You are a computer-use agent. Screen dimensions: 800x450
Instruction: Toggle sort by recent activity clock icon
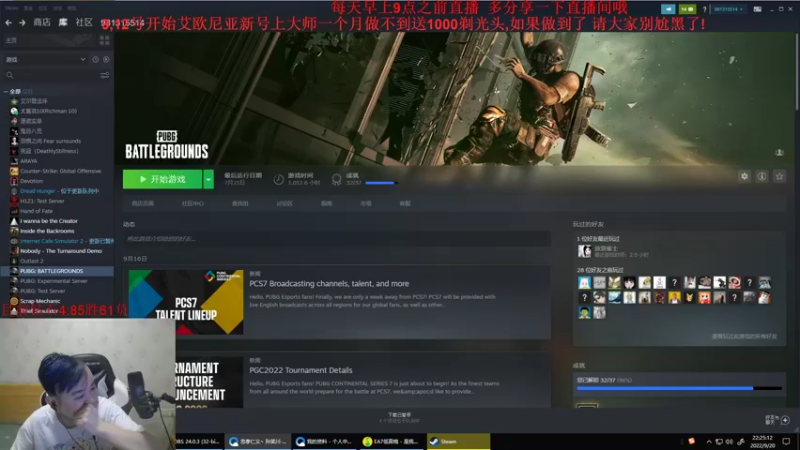tap(95, 60)
